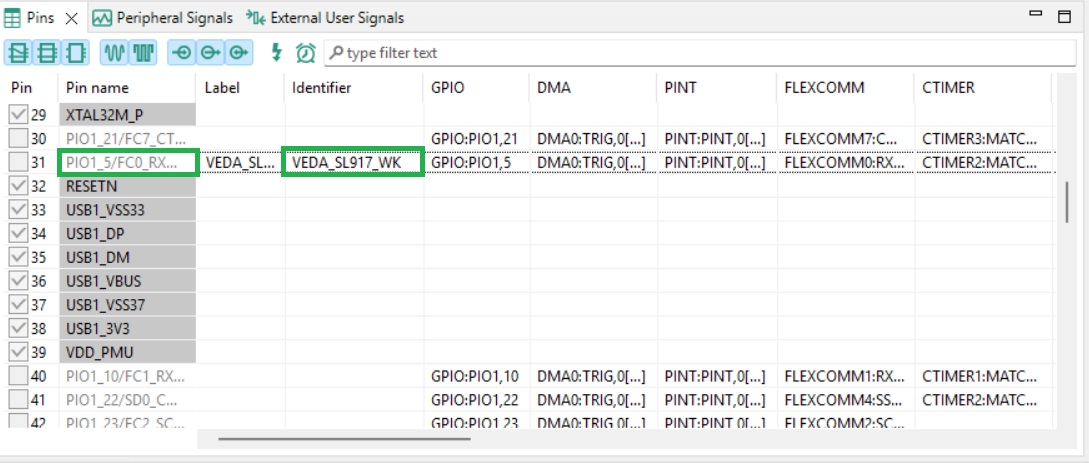Click the GPIO:PIO1,21 cell
The height and width of the screenshot is (463, 1089).
tap(476, 138)
